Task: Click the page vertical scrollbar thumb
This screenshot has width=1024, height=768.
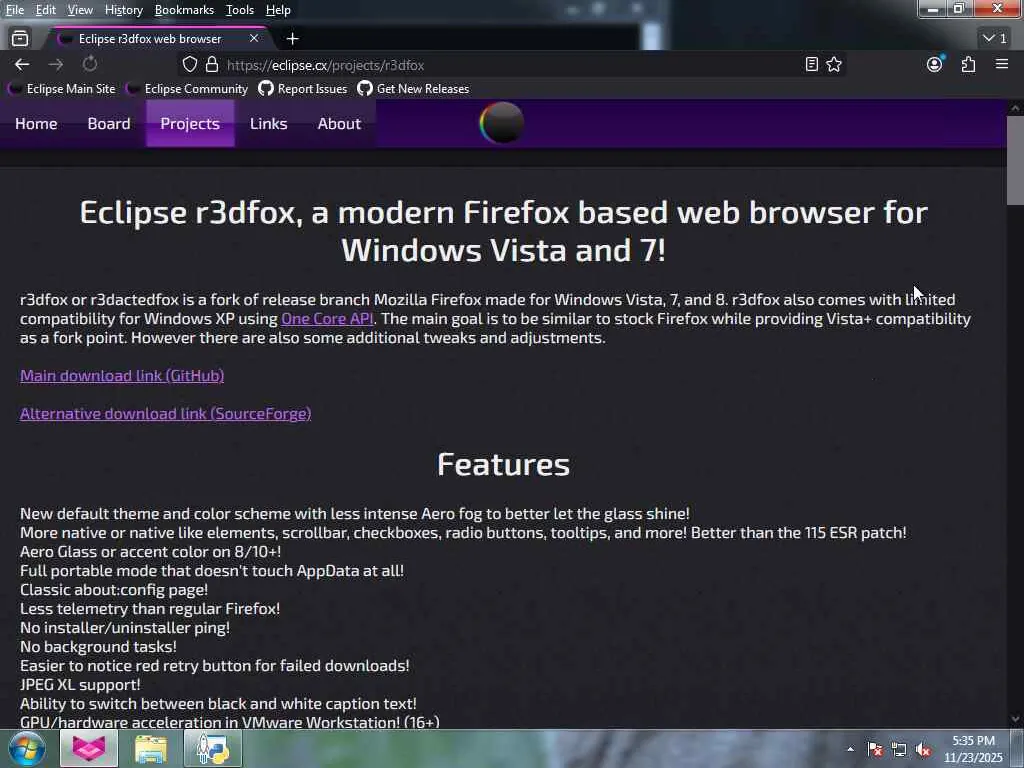Action: (x=1015, y=161)
